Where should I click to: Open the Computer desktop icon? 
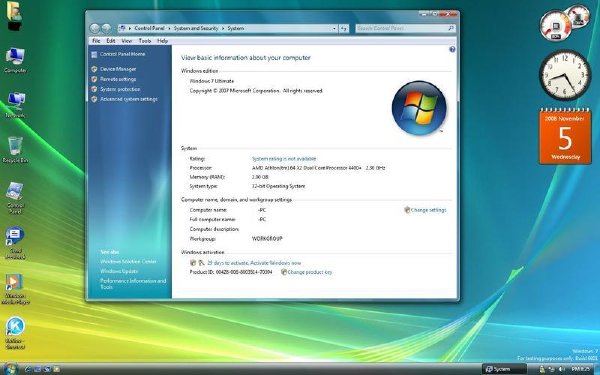pyautogui.click(x=15, y=60)
